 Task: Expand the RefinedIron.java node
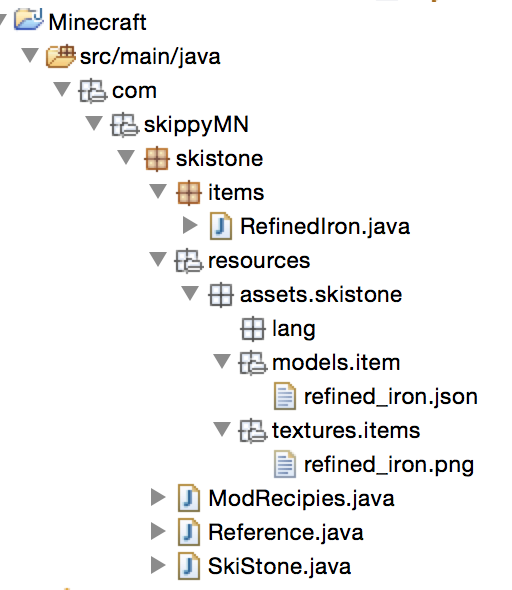coord(190,225)
